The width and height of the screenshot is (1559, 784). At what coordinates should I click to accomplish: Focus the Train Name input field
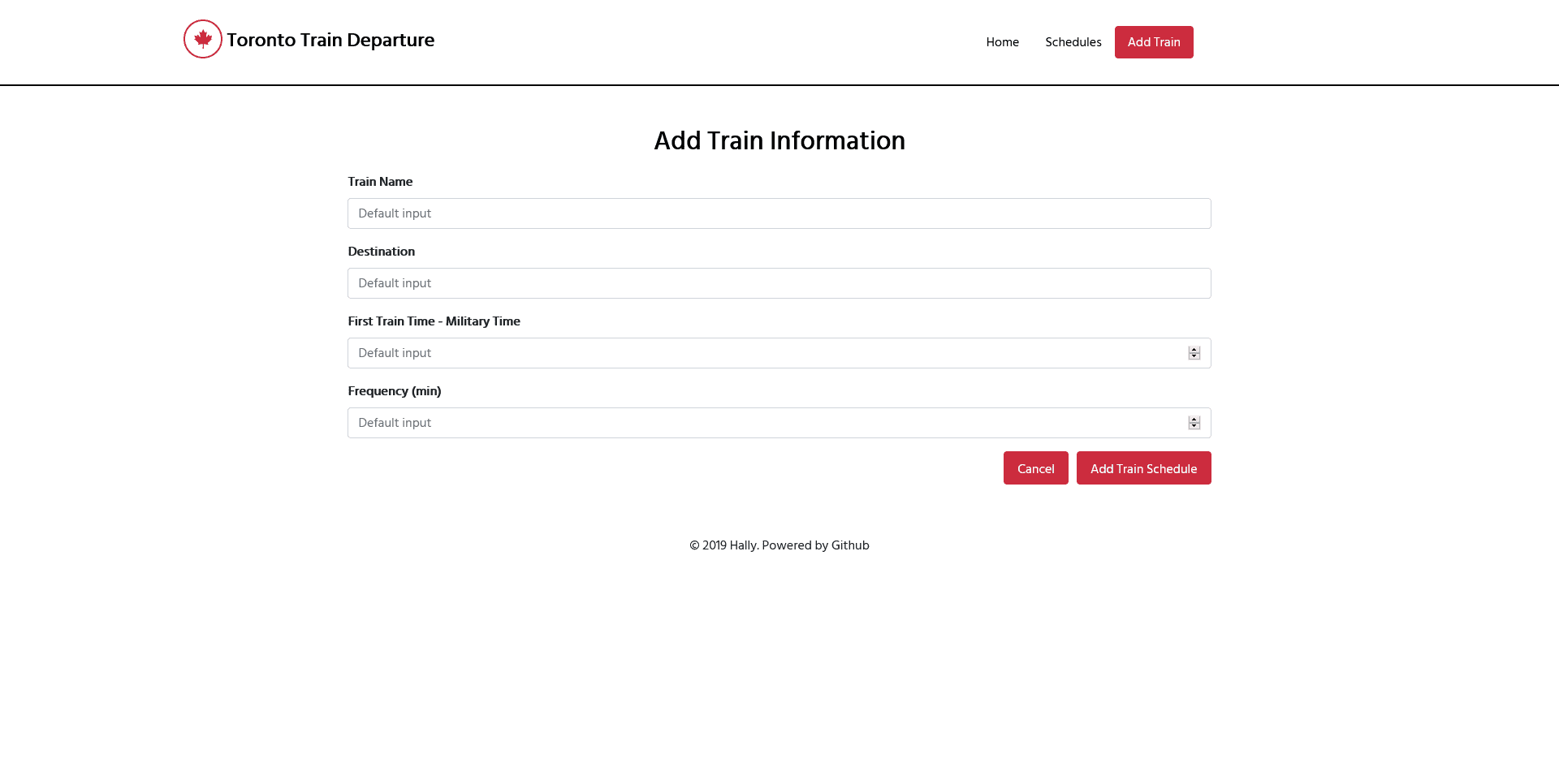pos(778,213)
